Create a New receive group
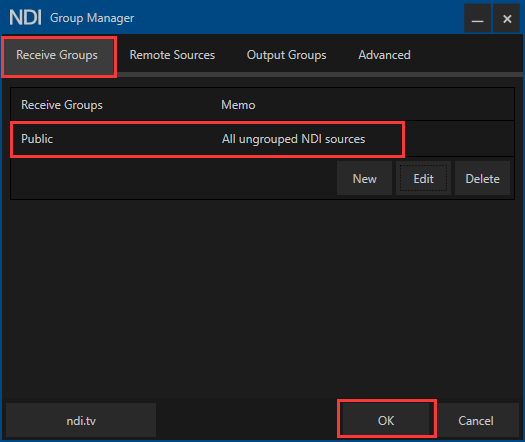Image resolution: width=525 pixels, height=442 pixels. [364, 178]
